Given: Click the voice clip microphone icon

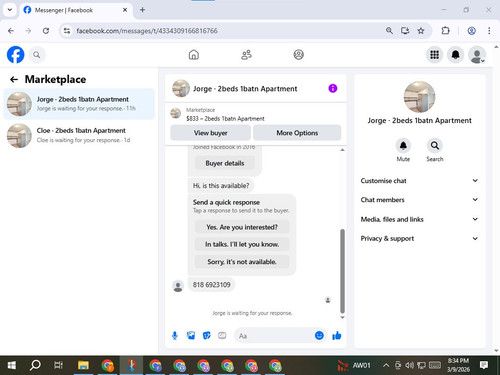Looking at the screenshot, I should point(175,336).
